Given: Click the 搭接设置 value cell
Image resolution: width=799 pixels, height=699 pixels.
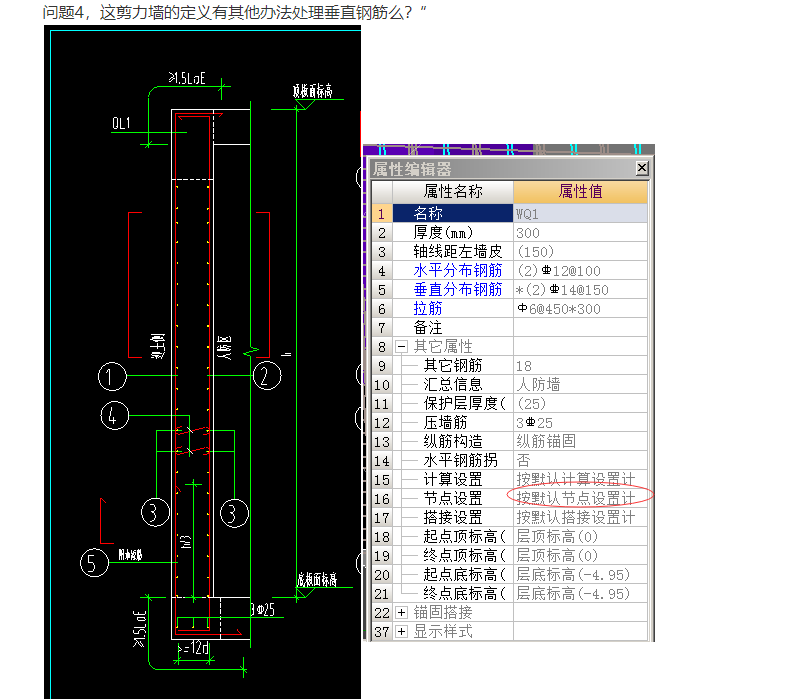Looking at the screenshot, I should point(580,518).
